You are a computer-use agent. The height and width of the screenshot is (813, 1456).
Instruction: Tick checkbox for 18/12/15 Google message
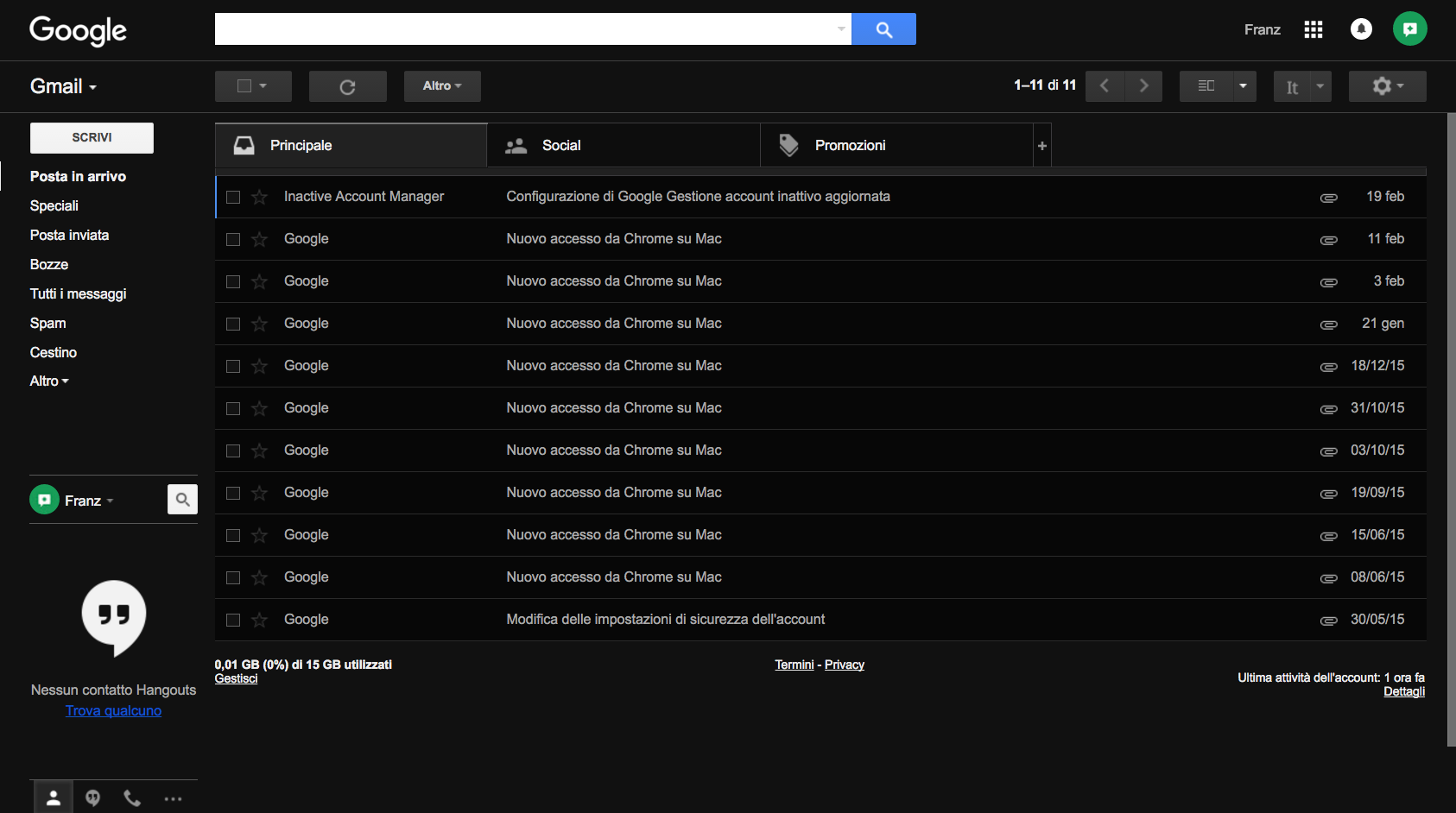point(233,366)
